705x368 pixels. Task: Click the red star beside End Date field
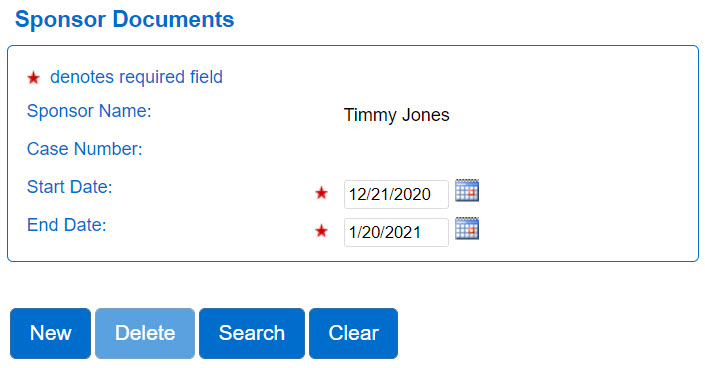(x=321, y=231)
